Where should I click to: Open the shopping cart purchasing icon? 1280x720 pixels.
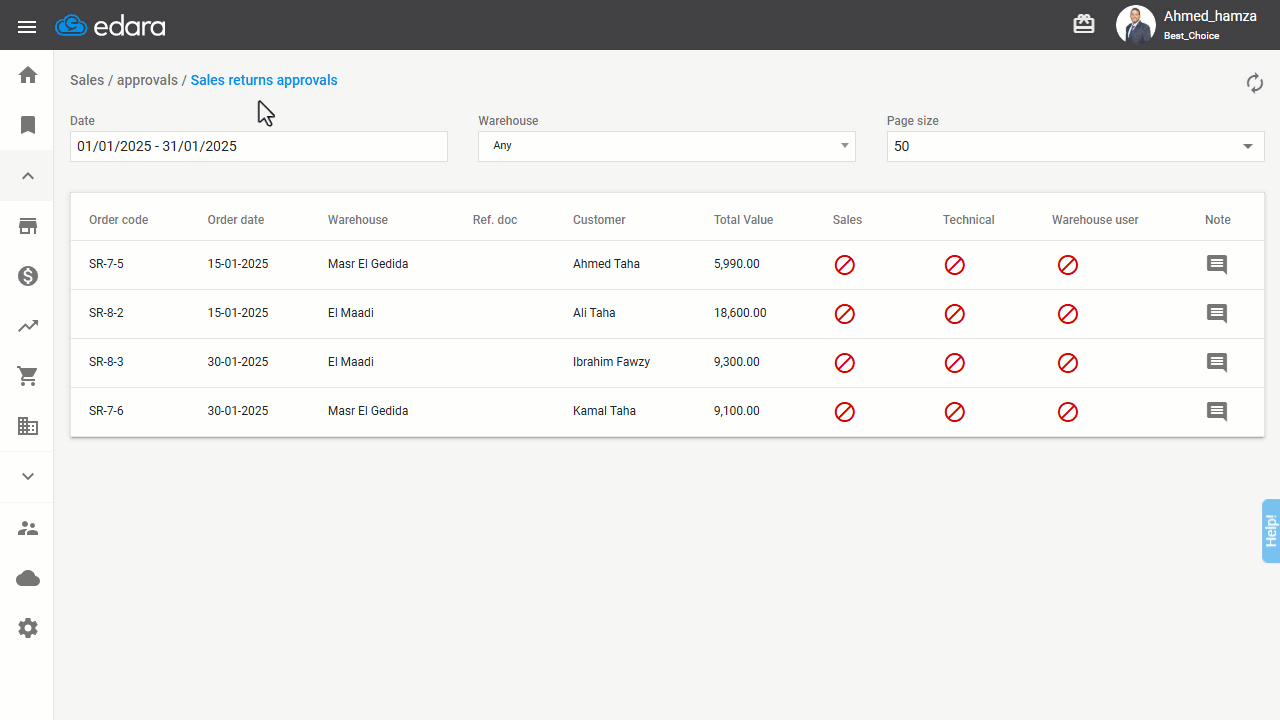[x=28, y=376]
